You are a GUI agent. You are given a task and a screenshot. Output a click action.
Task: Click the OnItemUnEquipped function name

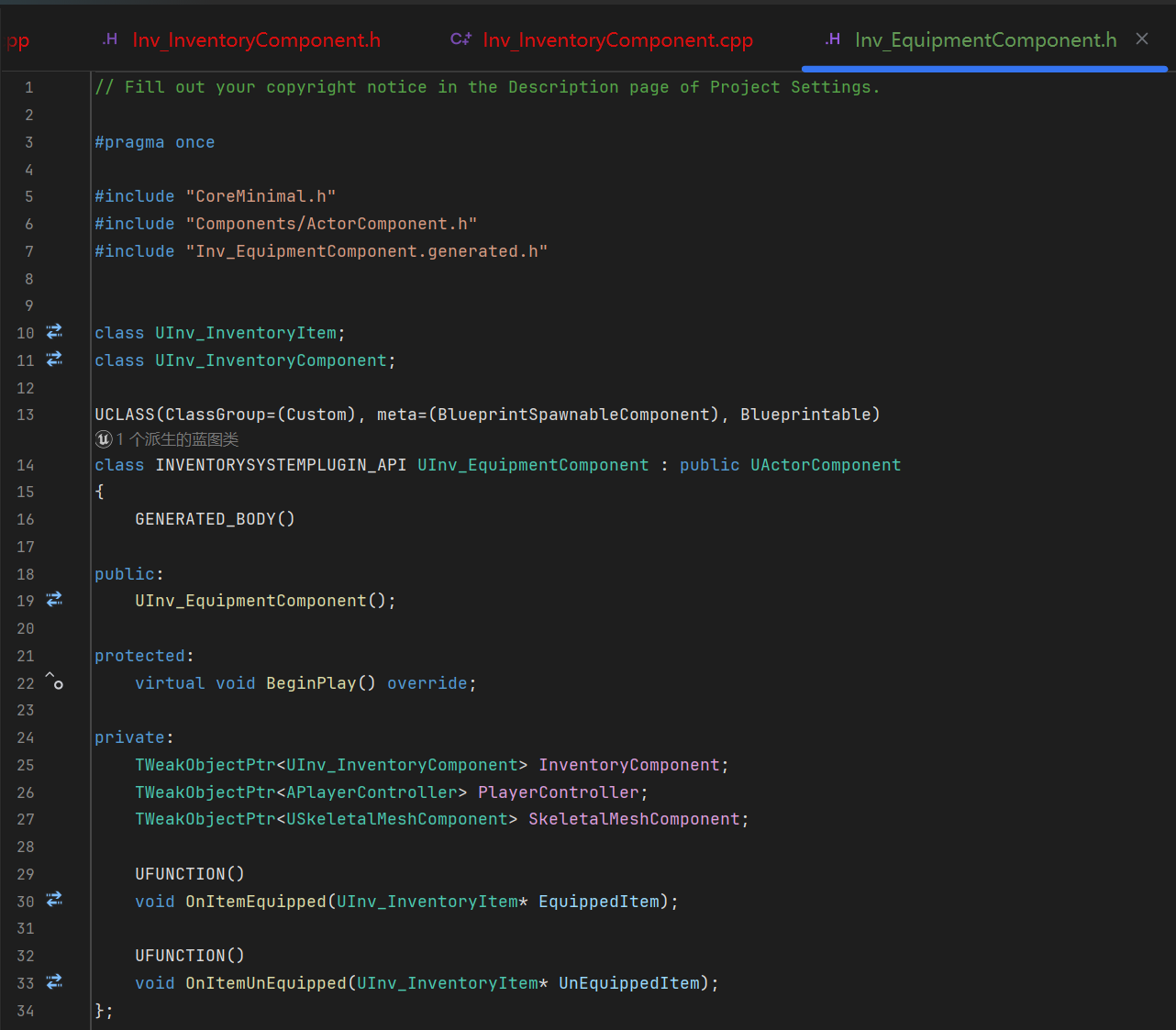coord(266,983)
